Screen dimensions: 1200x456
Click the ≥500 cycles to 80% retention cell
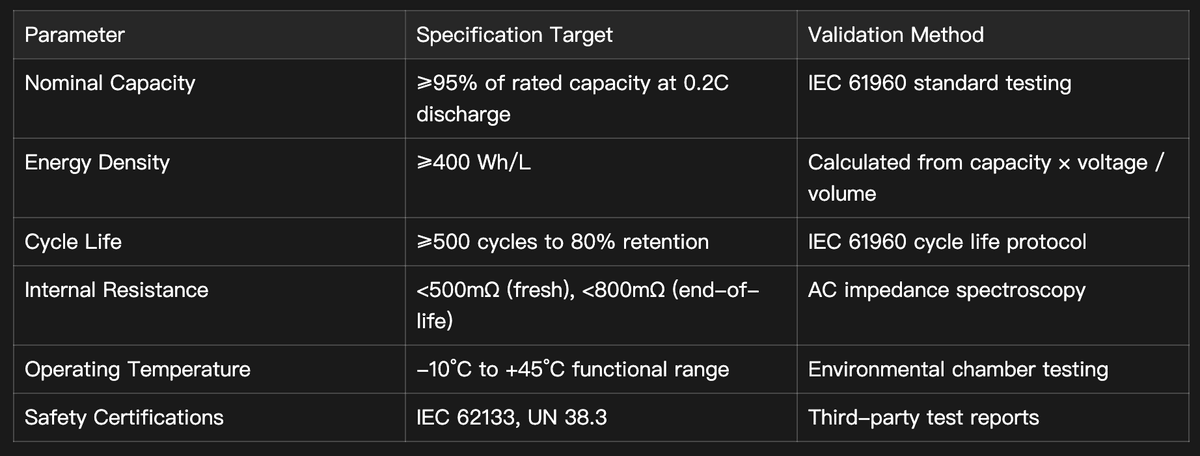[x=562, y=242]
